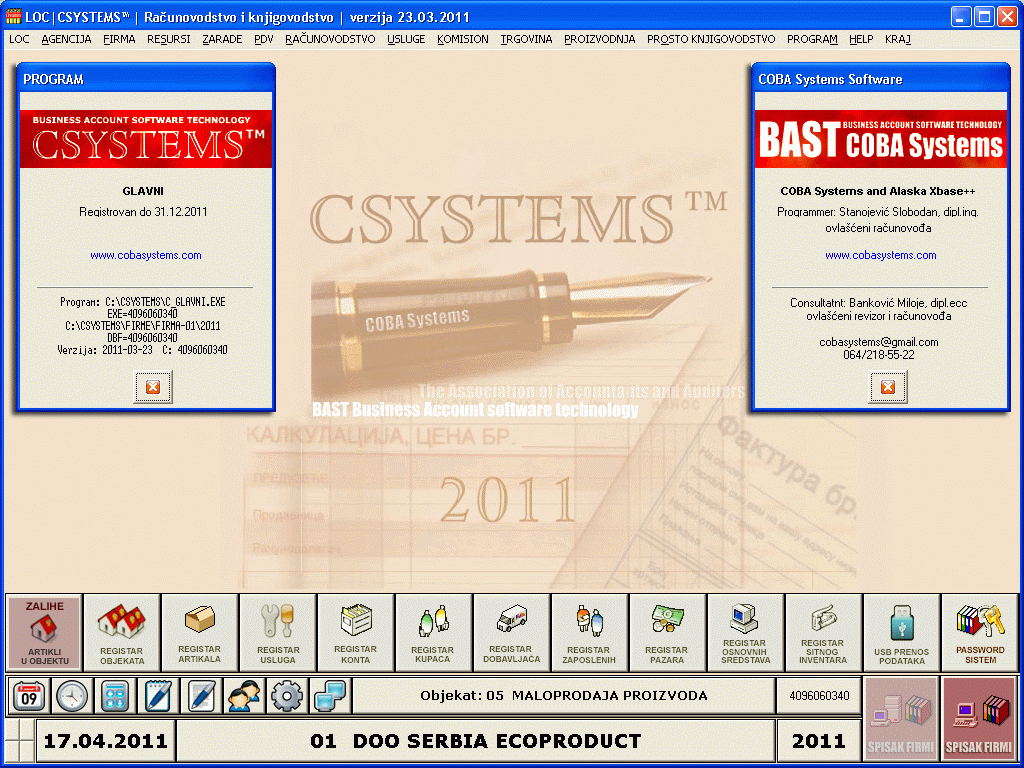Open Registar Objekata houses icon

[121, 632]
